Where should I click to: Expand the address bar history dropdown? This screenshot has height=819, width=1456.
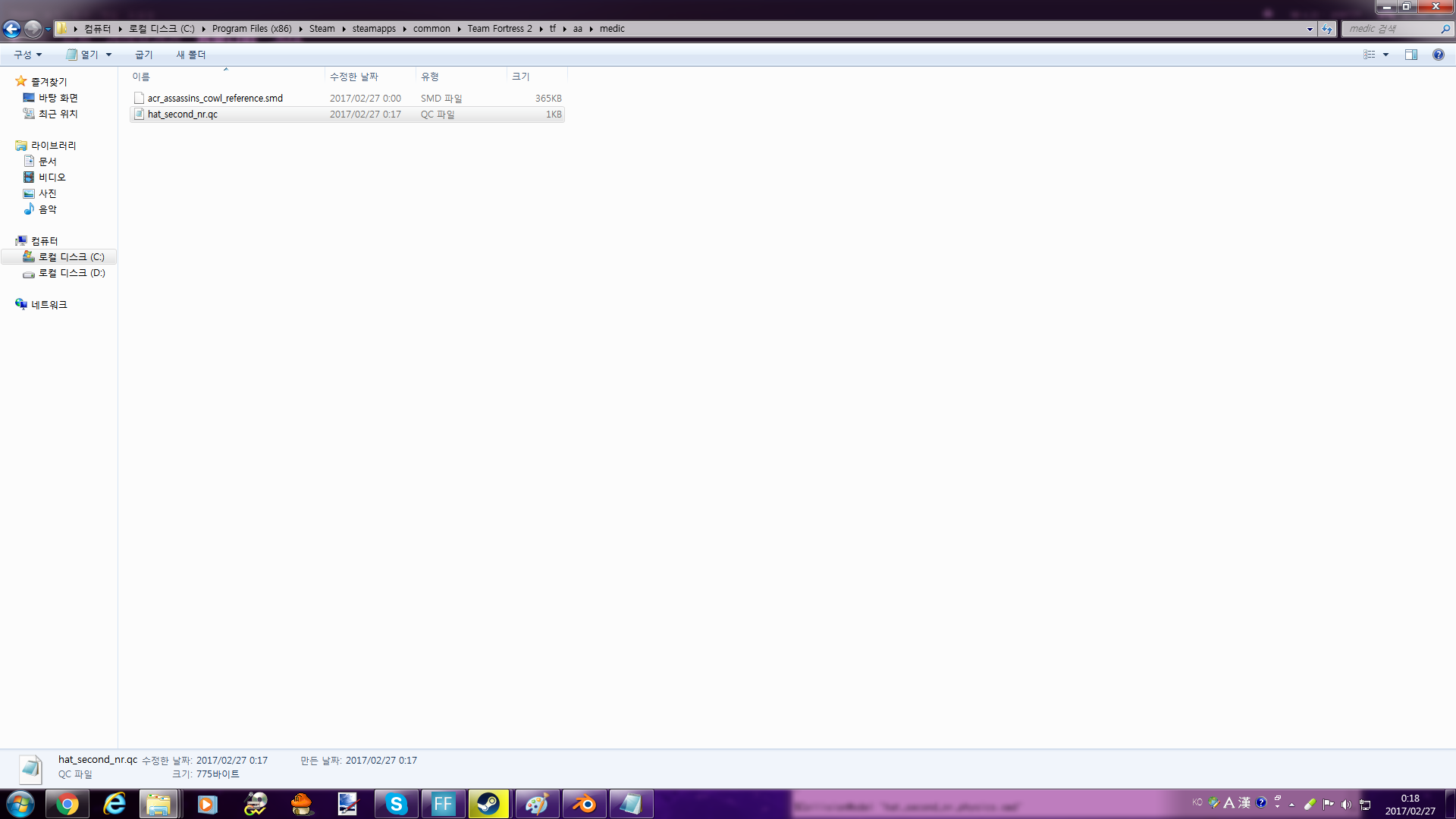click(x=1310, y=29)
